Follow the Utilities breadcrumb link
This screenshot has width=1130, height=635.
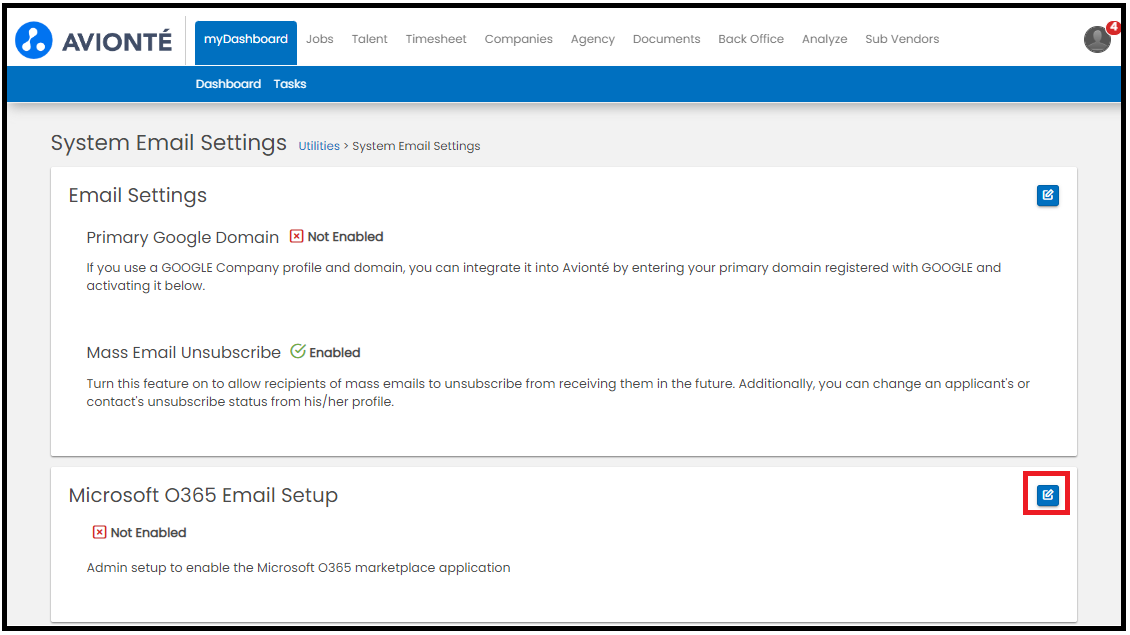[x=319, y=146]
